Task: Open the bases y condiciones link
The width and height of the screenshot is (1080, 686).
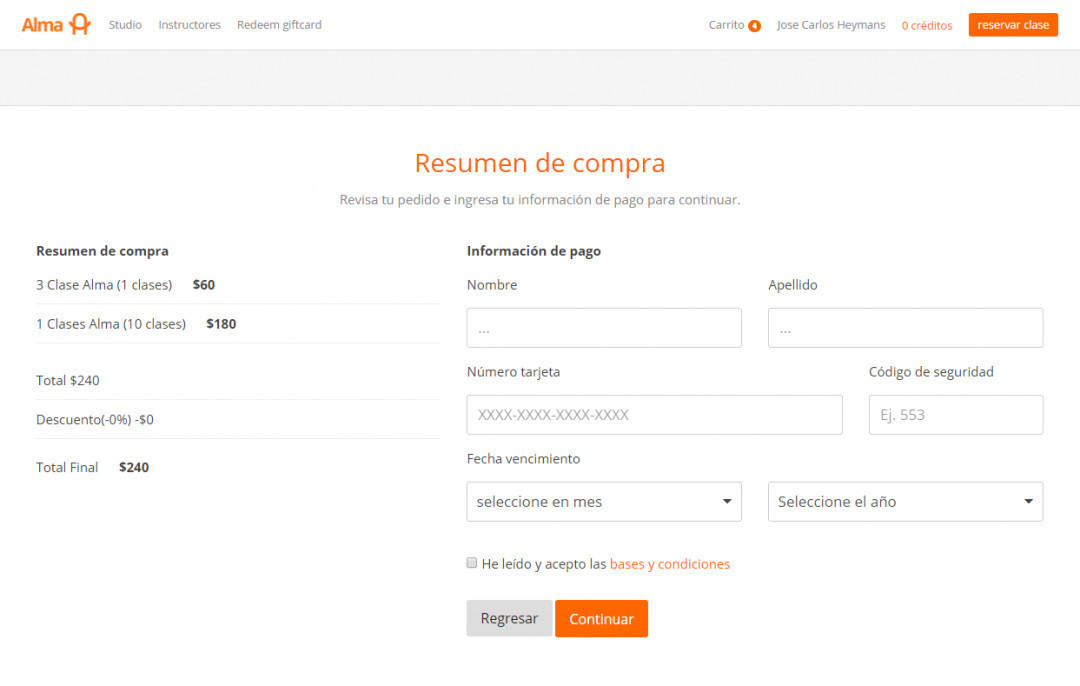Action: pos(669,564)
